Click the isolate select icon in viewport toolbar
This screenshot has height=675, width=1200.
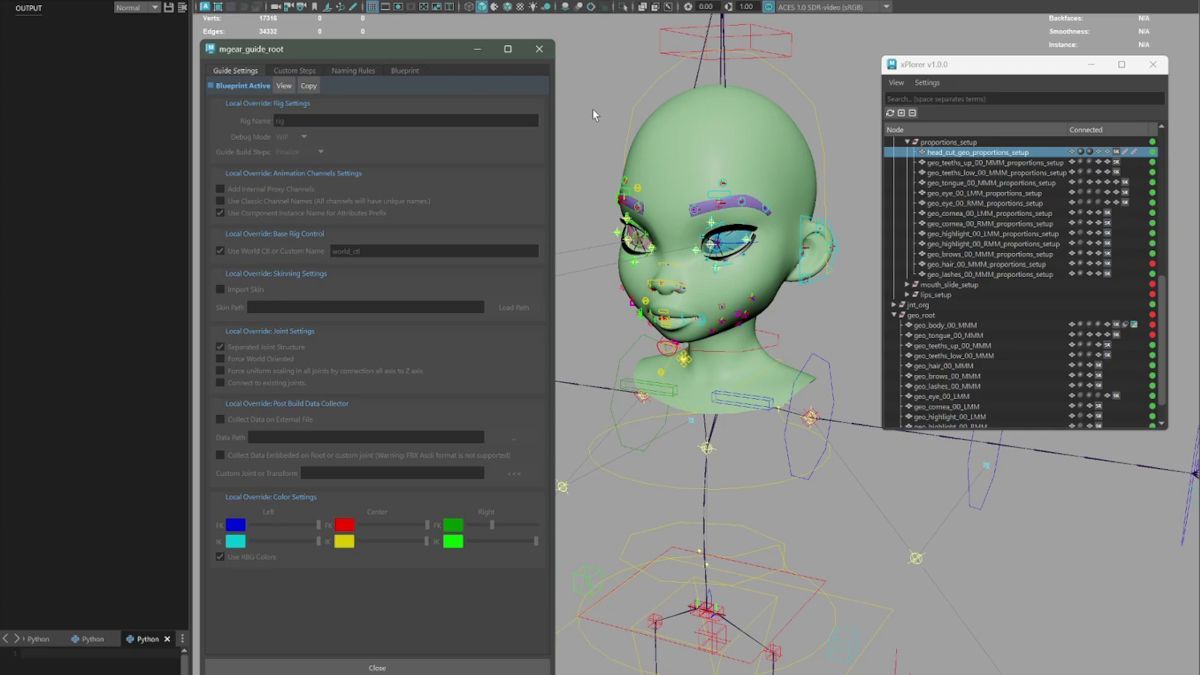tap(624, 7)
